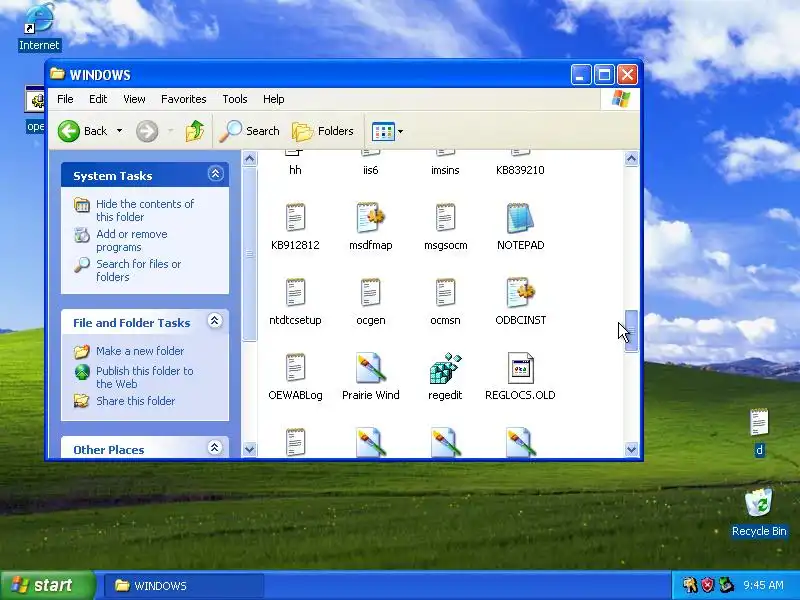Select the OEWABLog file
The height and width of the screenshot is (600, 800).
tap(295, 368)
